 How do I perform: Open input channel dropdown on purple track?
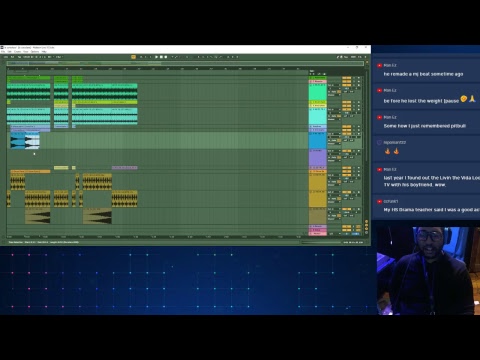click(334, 154)
